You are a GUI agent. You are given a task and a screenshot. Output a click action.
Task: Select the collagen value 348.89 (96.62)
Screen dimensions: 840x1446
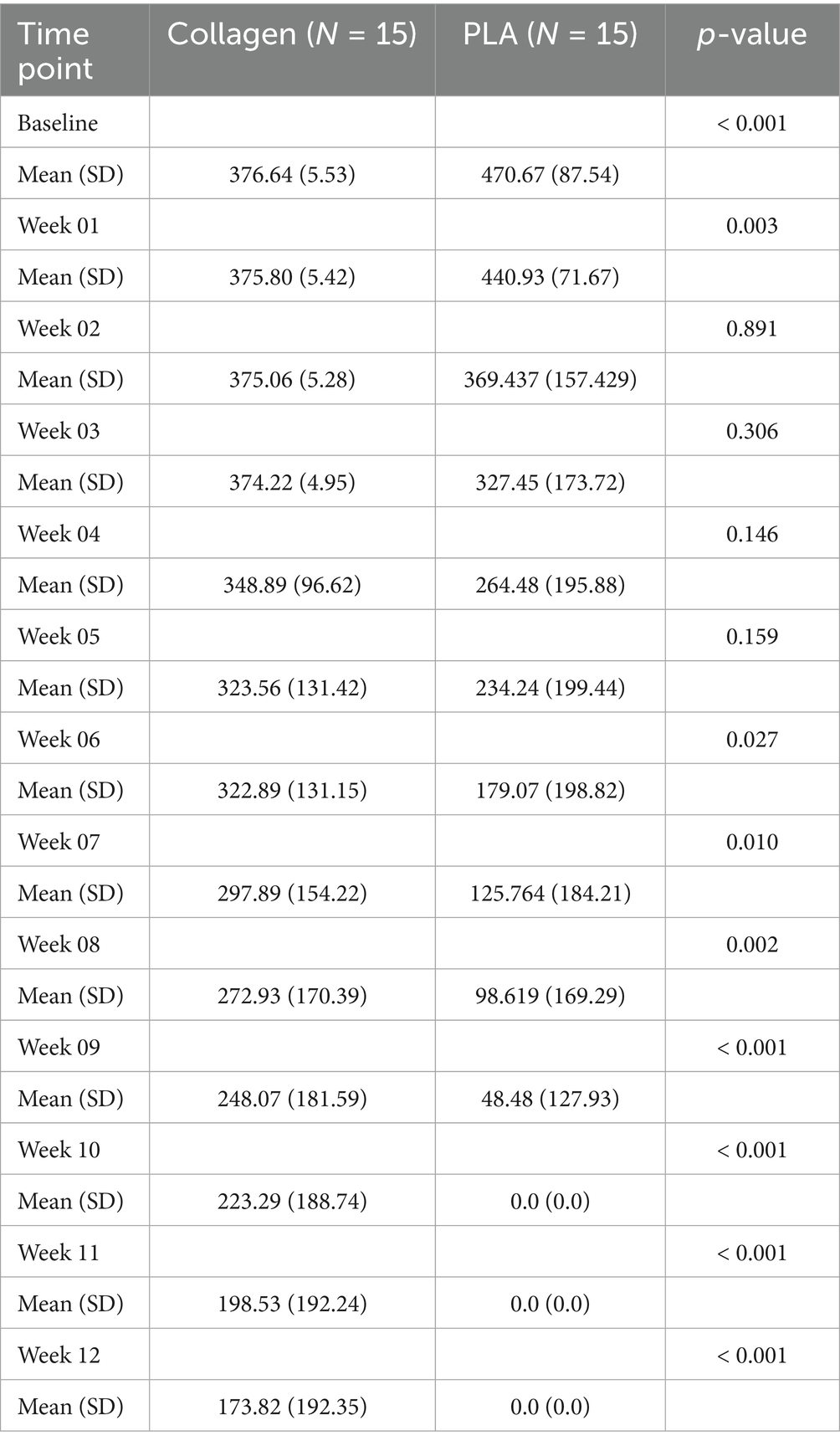pyautogui.click(x=292, y=584)
